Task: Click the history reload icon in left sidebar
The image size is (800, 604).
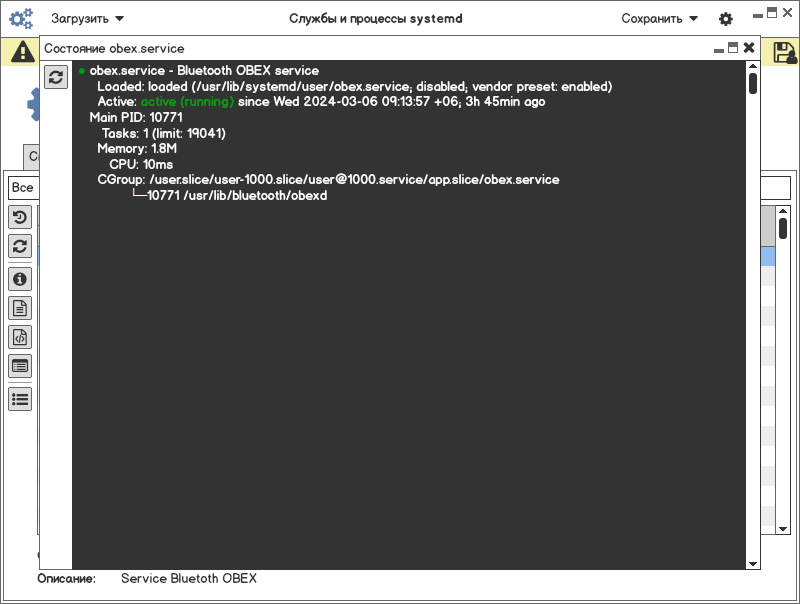Action: pyautogui.click(x=20, y=217)
